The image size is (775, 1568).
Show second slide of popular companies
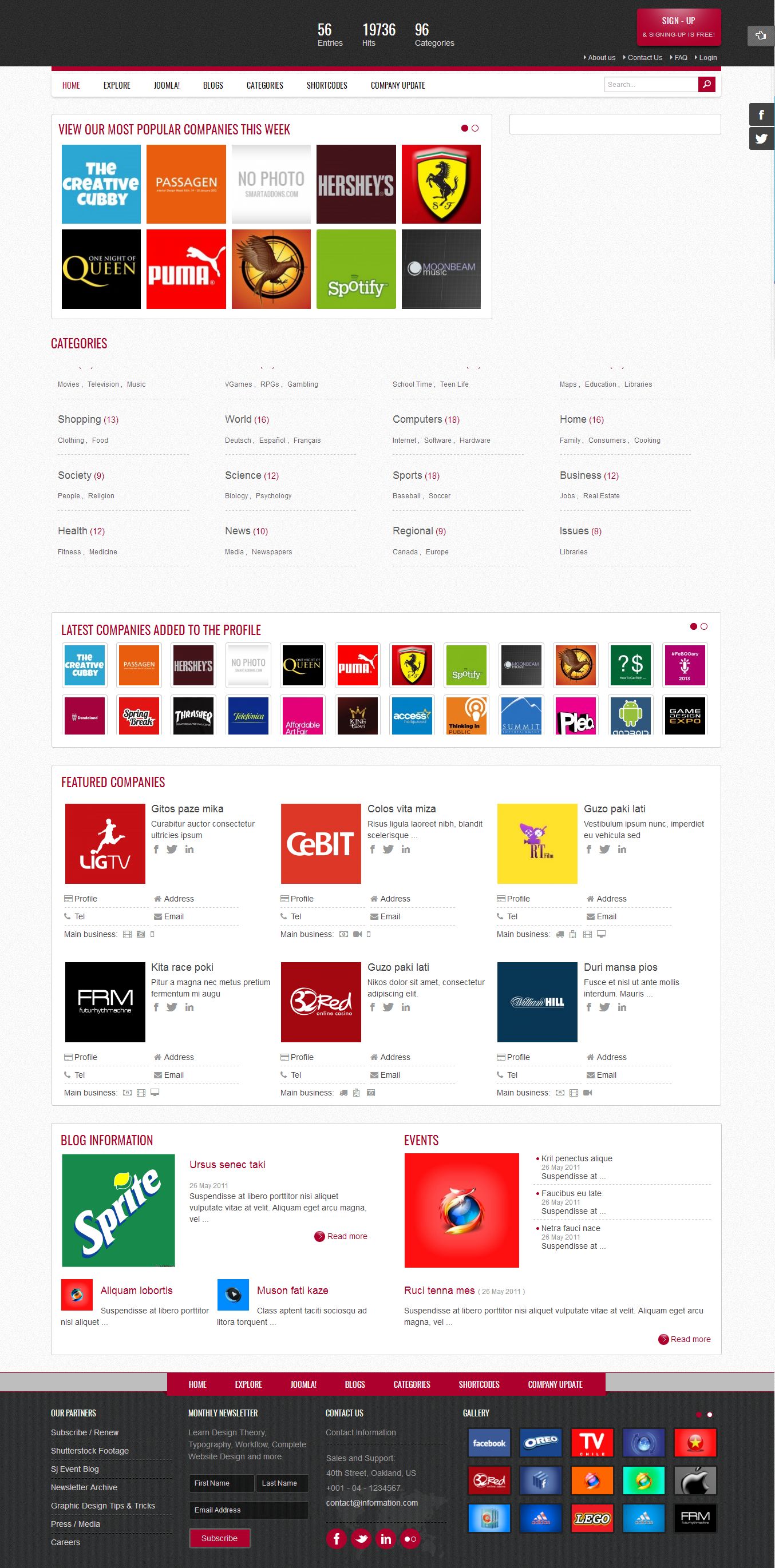point(475,129)
